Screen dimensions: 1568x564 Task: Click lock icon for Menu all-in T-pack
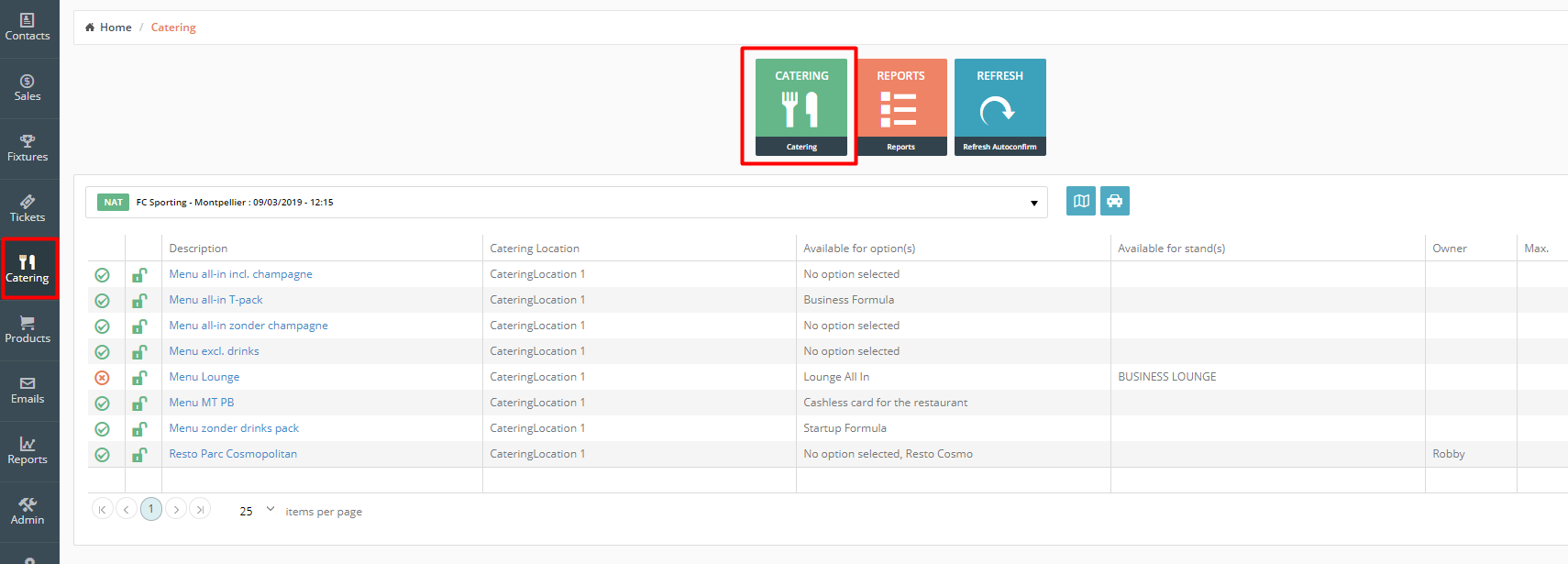tap(139, 300)
